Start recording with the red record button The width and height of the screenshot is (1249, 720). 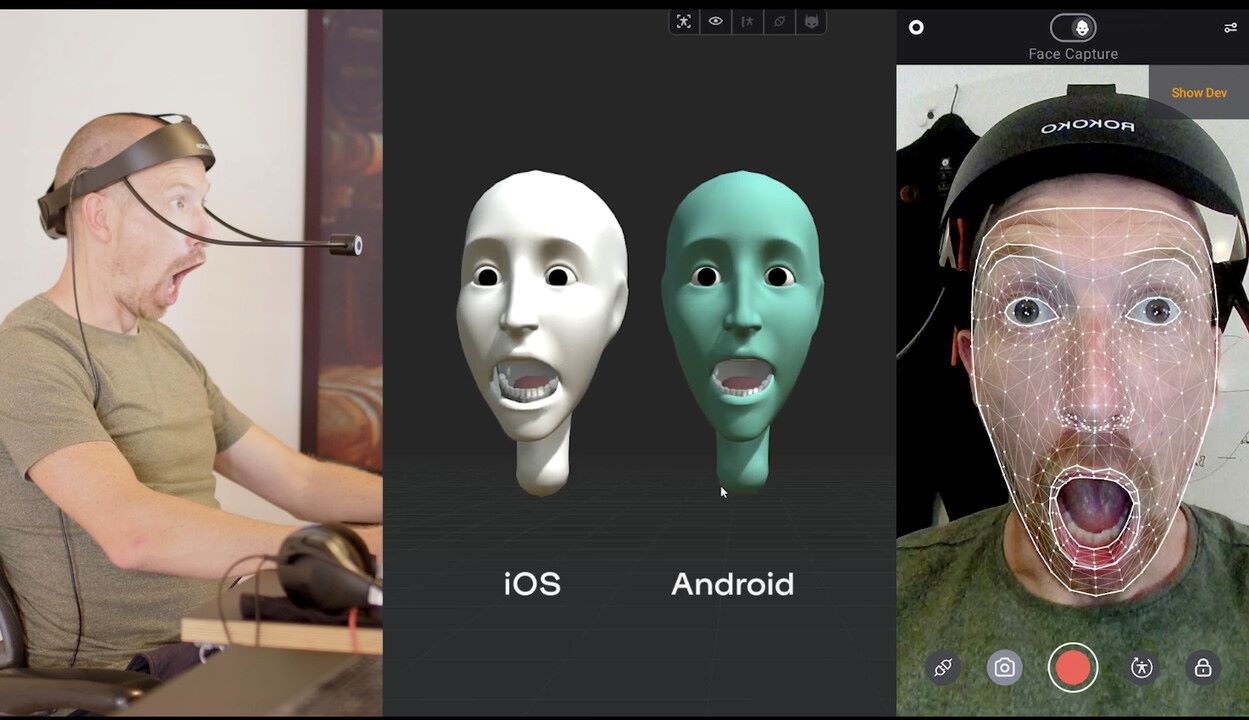[x=1073, y=668]
